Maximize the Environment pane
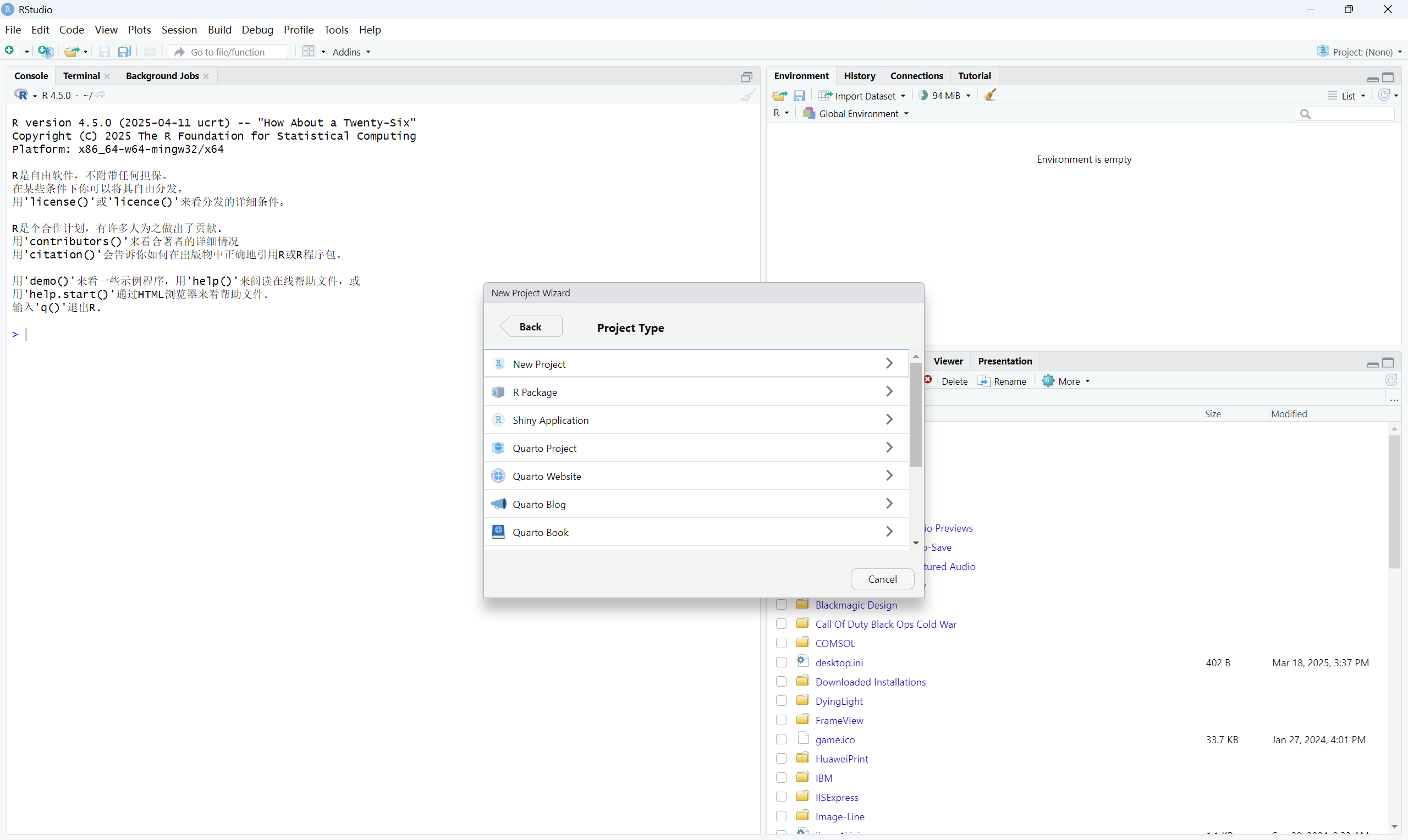This screenshot has height=840, width=1408. pos(1389,77)
